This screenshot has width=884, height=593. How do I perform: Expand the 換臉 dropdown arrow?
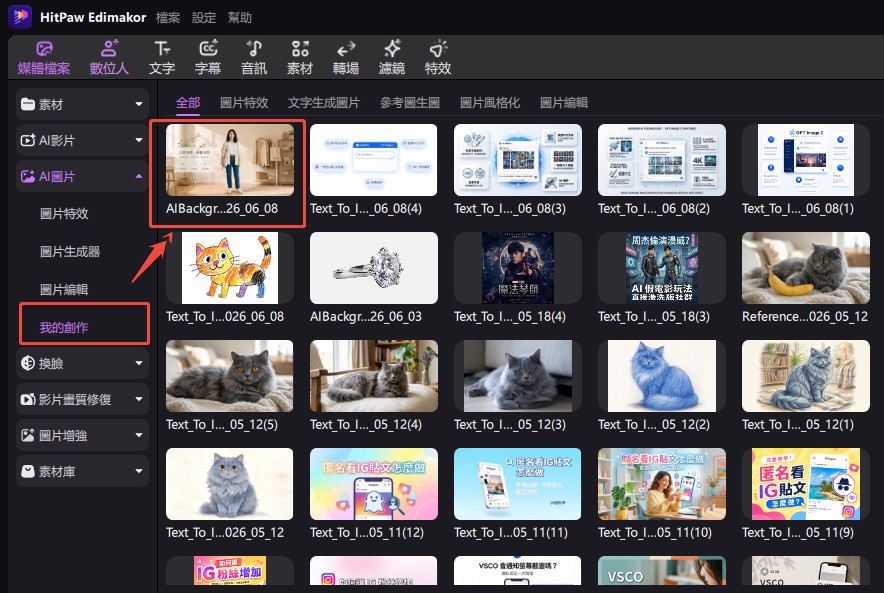(139, 363)
